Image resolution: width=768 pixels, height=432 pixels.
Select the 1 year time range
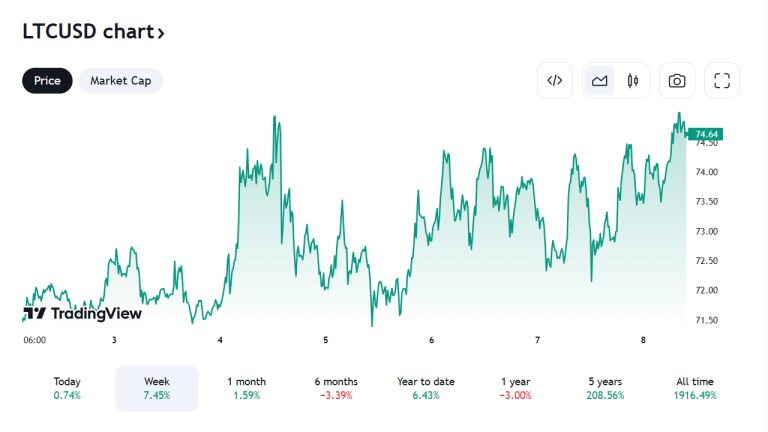tap(516, 388)
